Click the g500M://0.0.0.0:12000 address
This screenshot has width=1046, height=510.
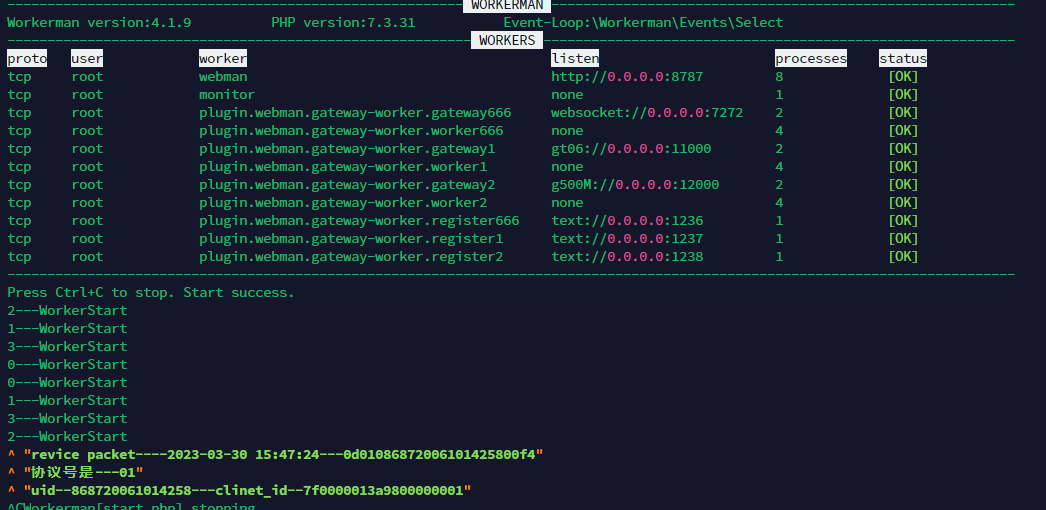pyautogui.click(x=635, y=185)
